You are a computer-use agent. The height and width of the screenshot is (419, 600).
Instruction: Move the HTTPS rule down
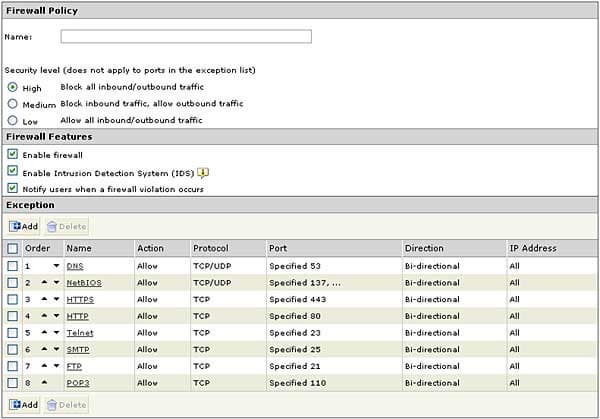[56, 299]
